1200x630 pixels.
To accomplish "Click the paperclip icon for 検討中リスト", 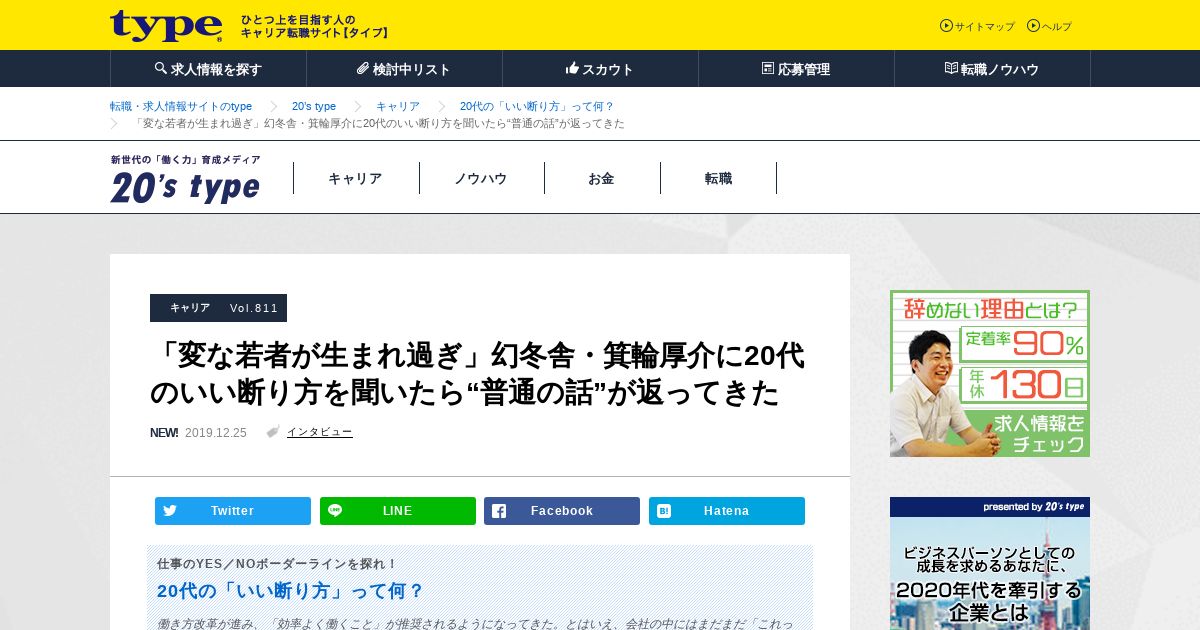I will [x=363, y=68].
